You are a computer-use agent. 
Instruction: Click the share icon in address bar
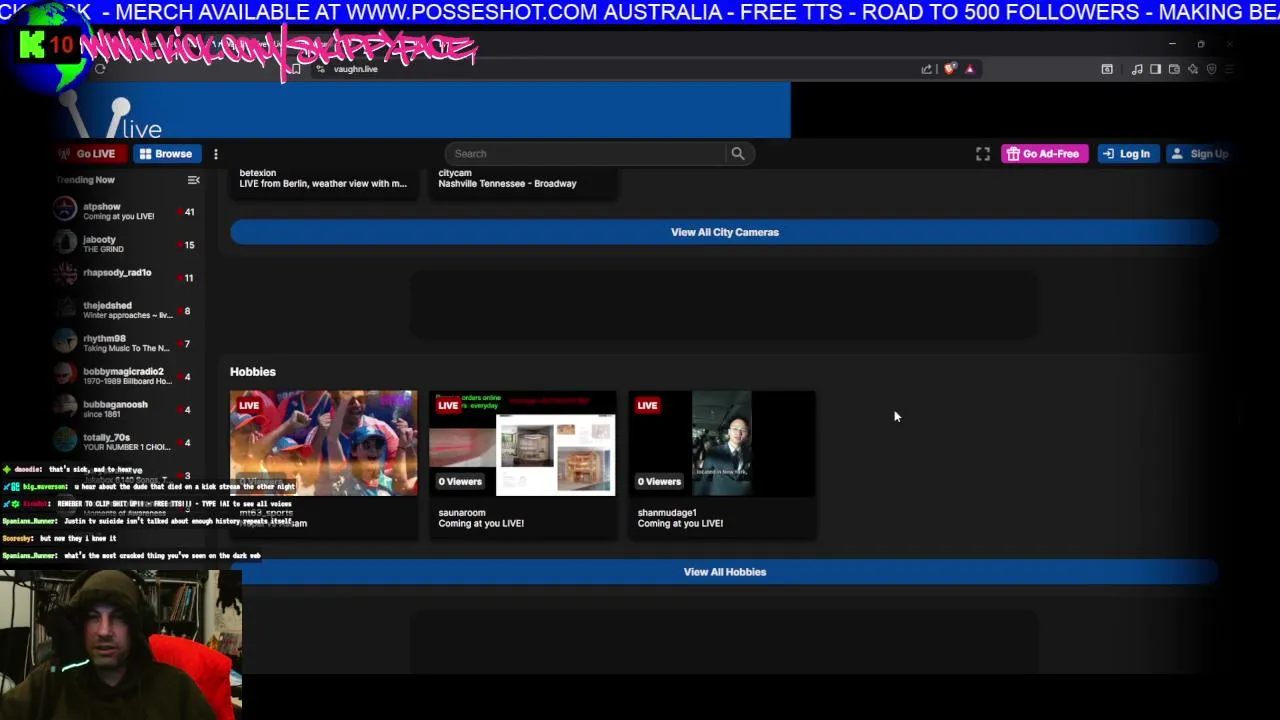[927, 69]
